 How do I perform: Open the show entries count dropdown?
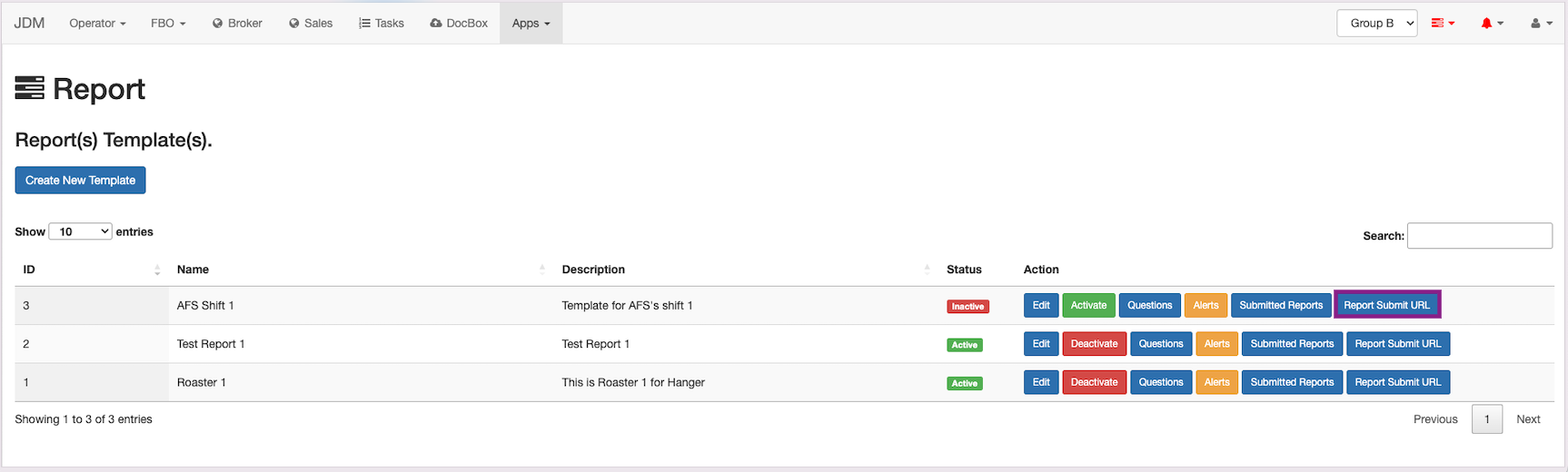[80, 231]
